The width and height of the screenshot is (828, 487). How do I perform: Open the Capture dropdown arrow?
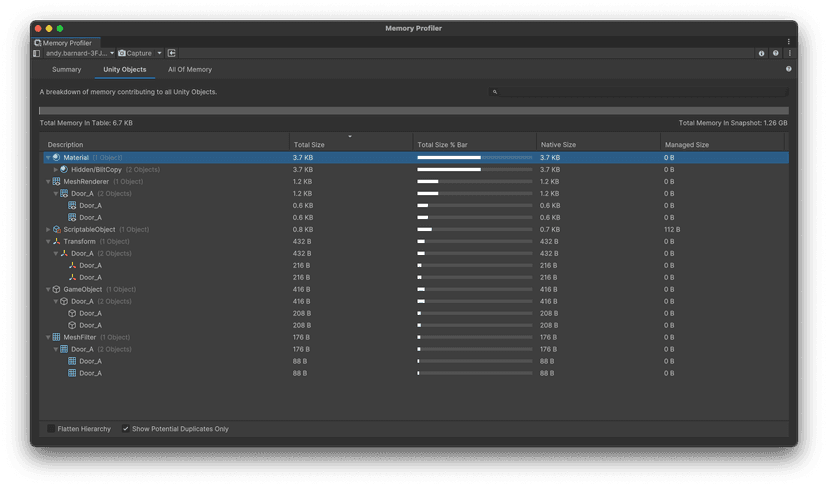click(159, 53)
